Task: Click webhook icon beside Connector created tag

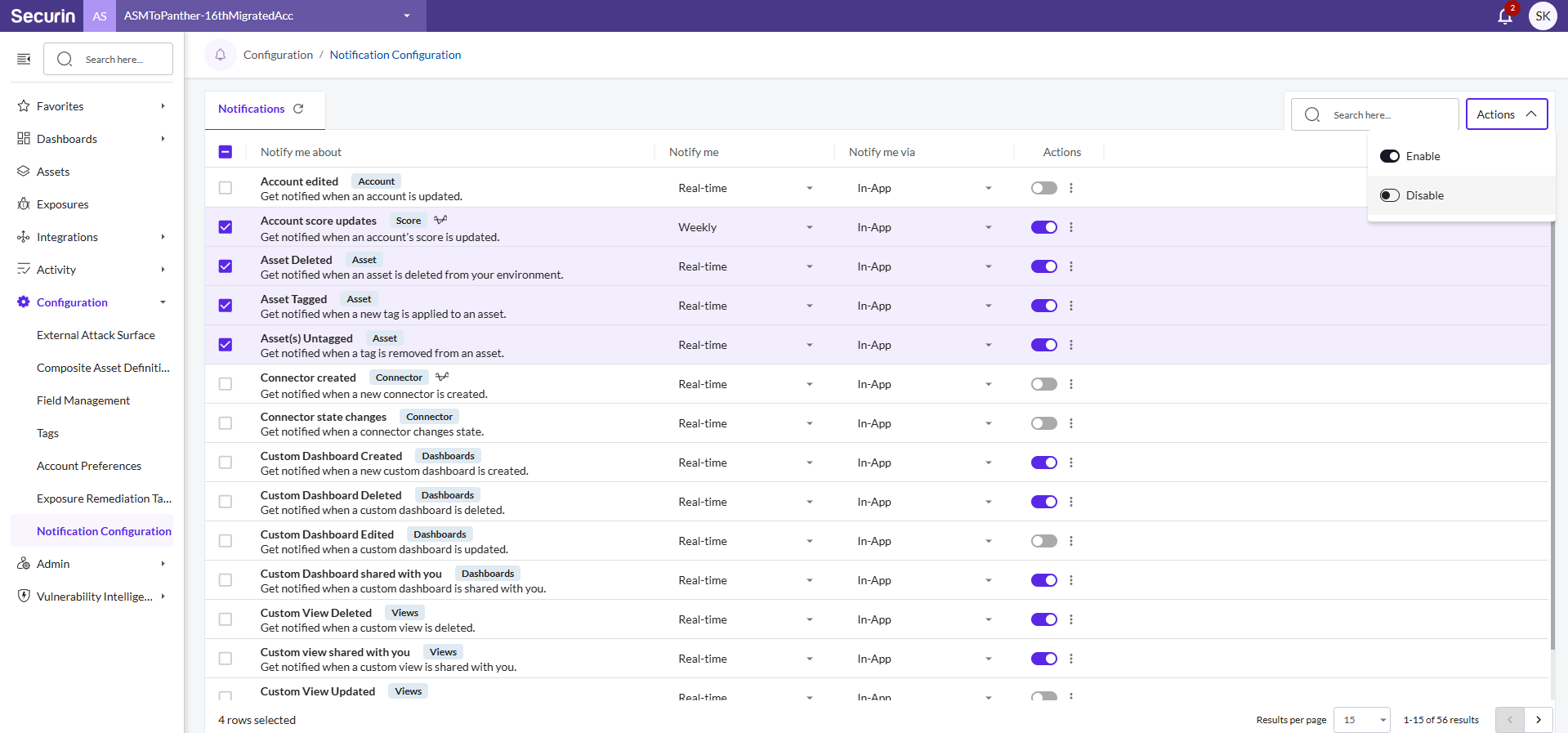Action: click(442, 377)
